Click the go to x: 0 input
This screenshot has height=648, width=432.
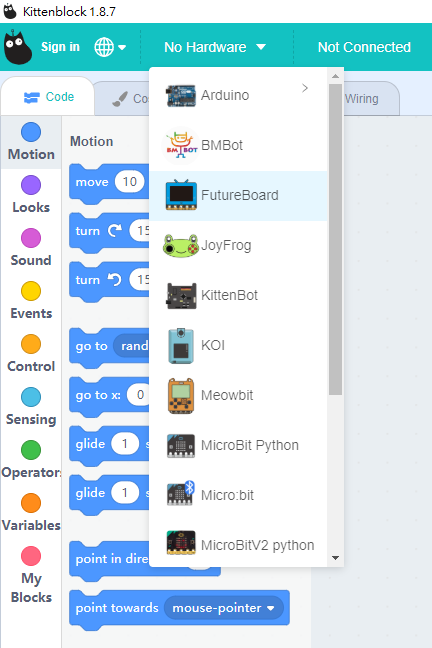point(139,395)
